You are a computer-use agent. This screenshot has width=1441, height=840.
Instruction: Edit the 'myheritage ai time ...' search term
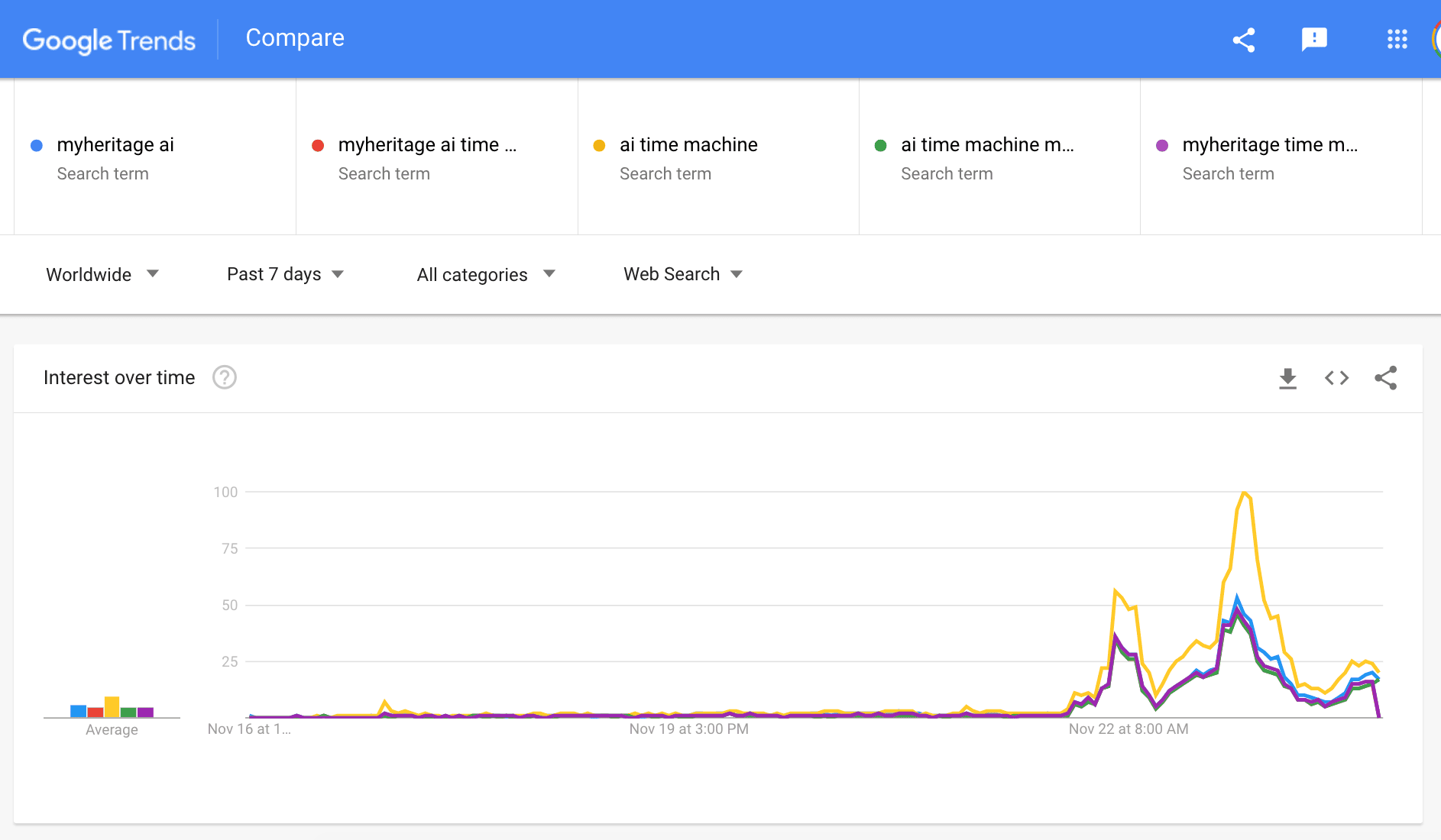(x=437, y=157)
